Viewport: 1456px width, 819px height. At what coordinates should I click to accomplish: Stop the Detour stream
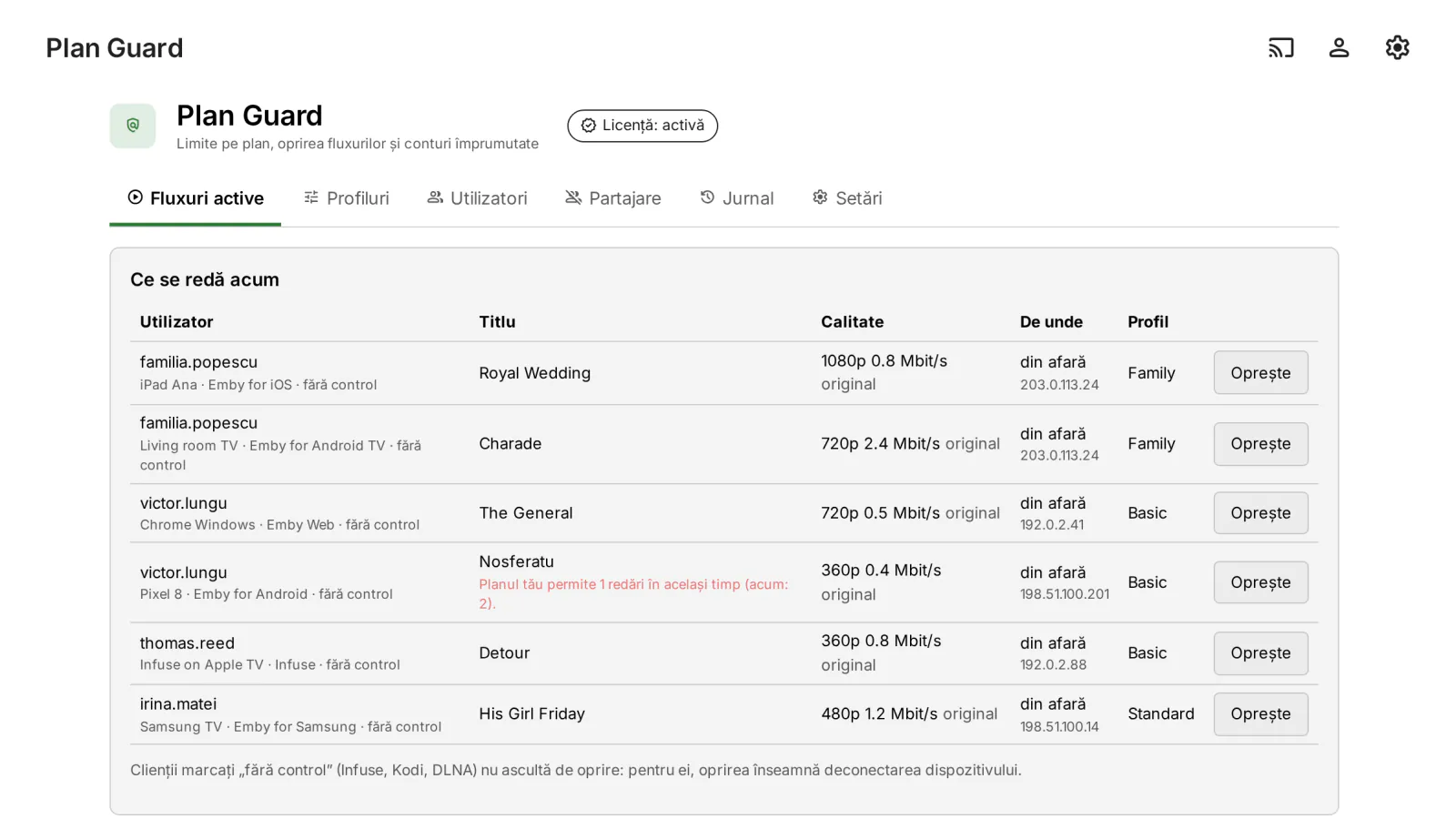tap(1260, 653)
